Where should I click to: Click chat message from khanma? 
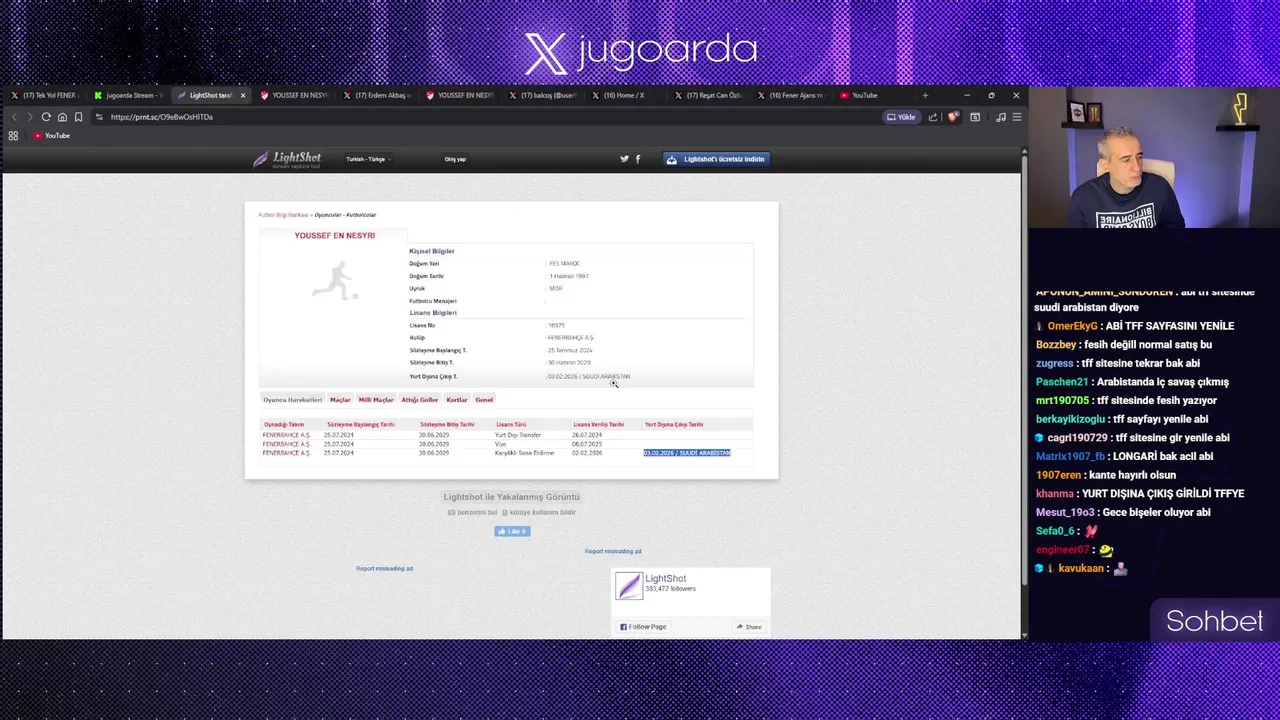tap(1140, 493)
